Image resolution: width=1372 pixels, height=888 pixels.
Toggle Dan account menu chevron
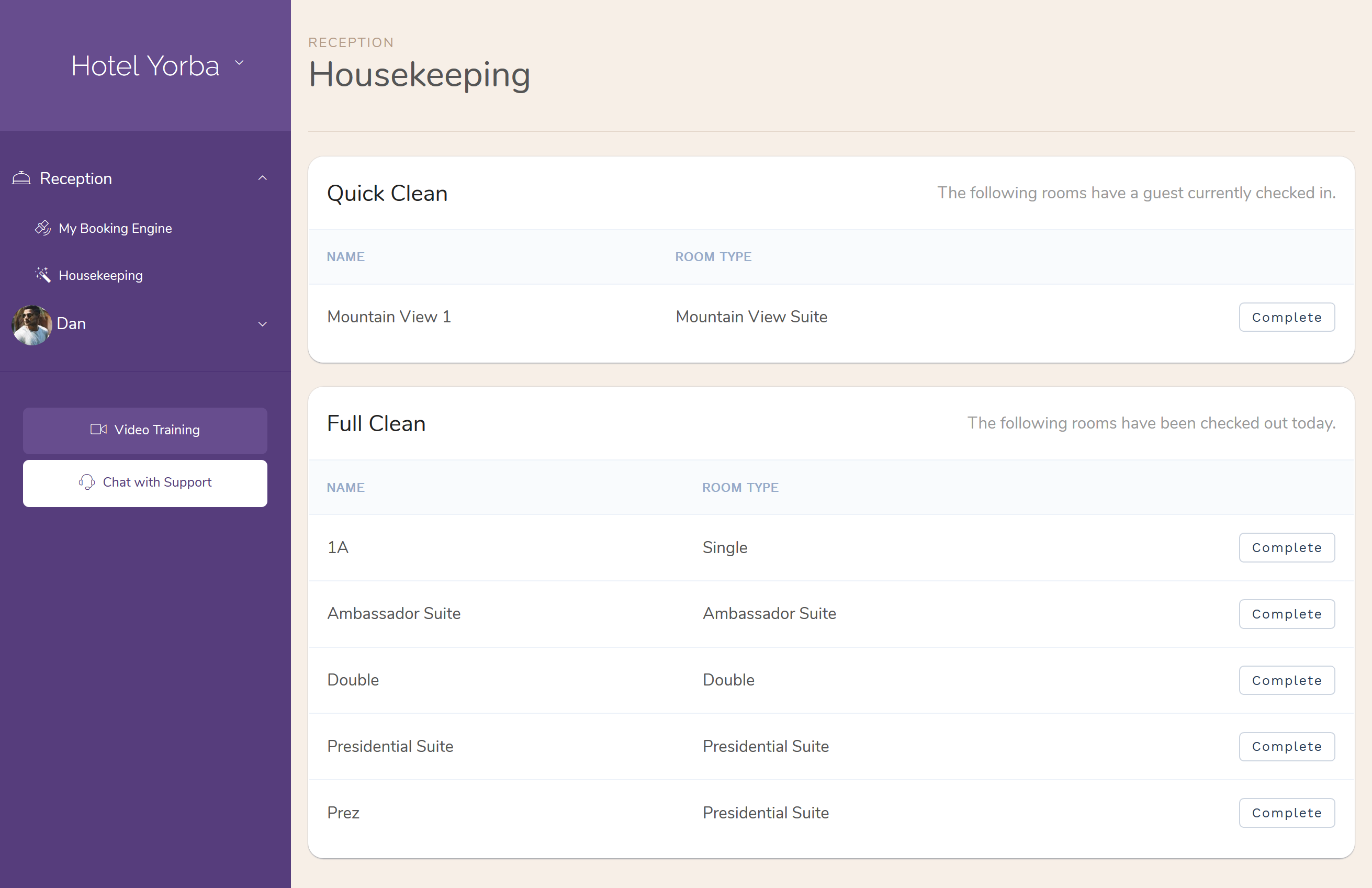pyautogui.click(x=262, y=323)
